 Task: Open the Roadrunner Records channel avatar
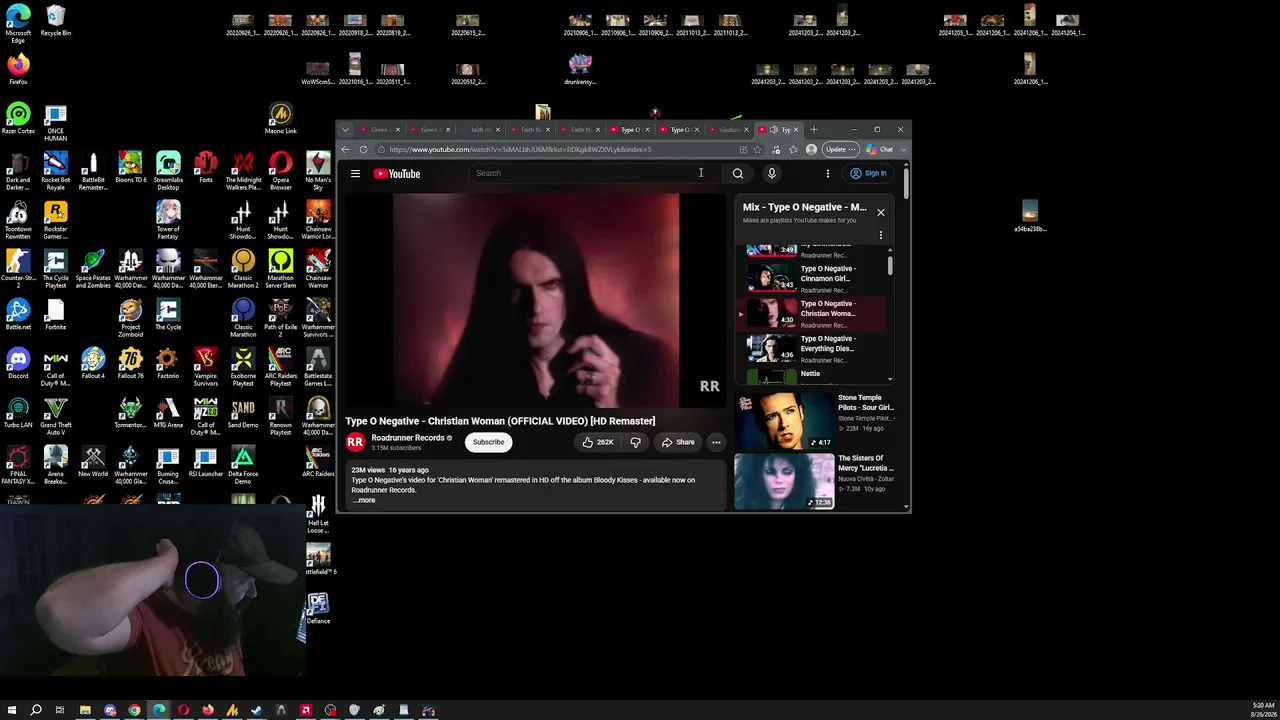355,442
